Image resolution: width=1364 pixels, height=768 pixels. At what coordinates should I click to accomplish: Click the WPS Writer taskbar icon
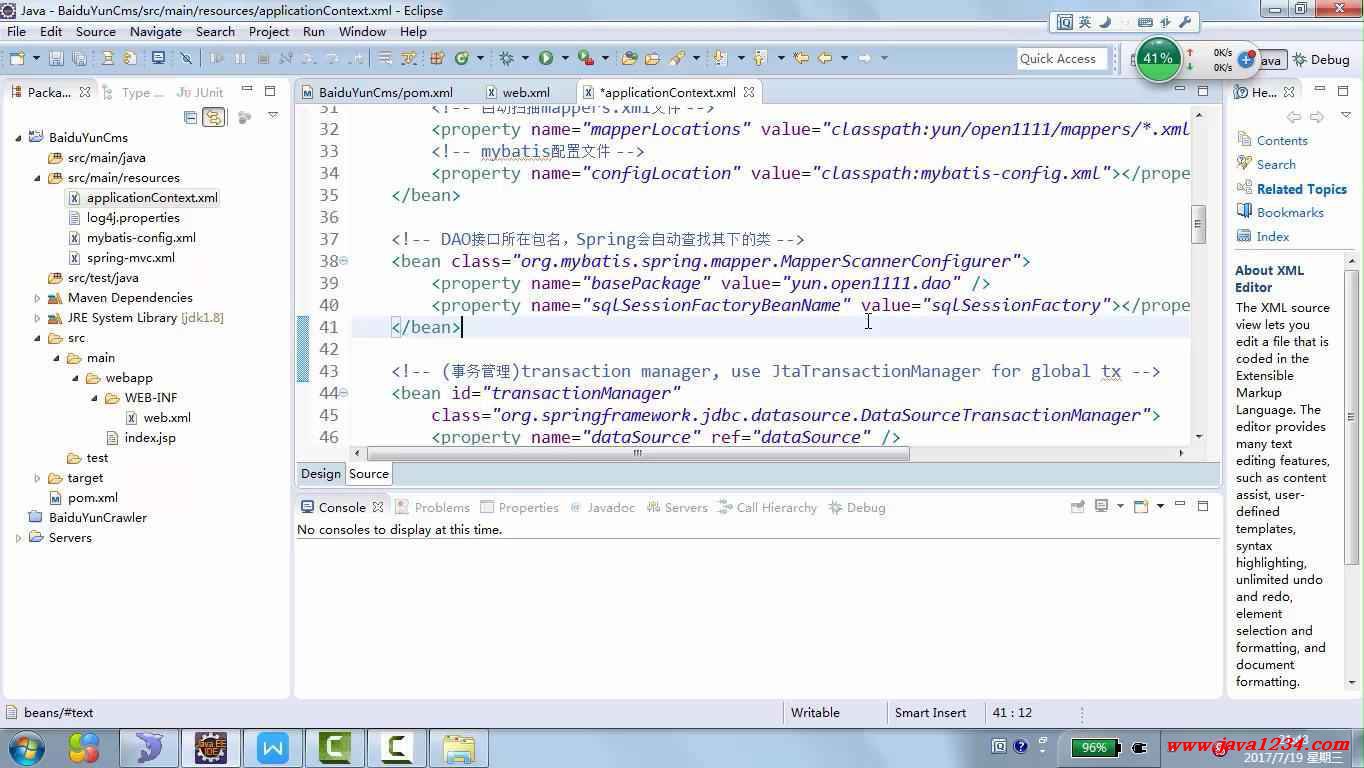(x=273, y=747)
